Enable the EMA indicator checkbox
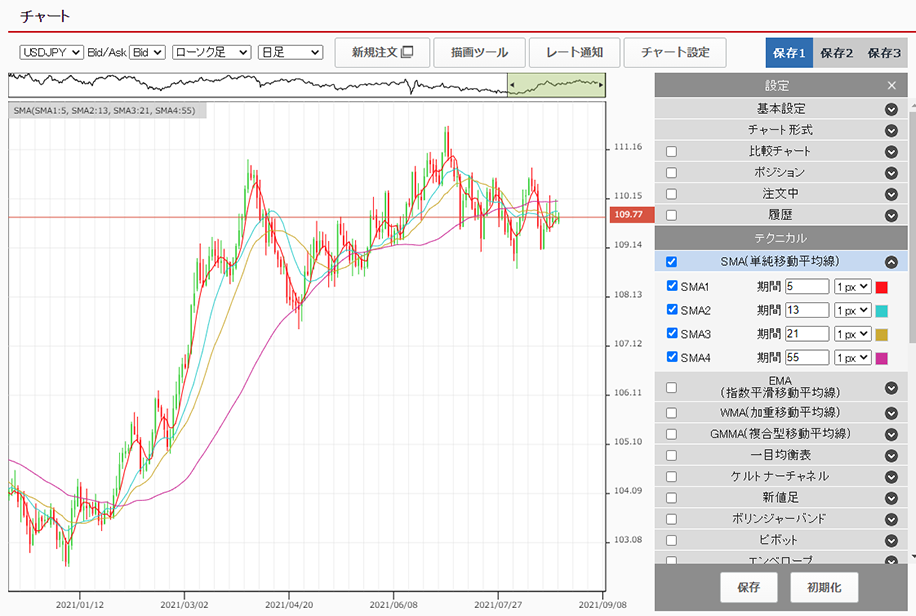The width and height of the screenshot is (916, 616). click(671, 388)
